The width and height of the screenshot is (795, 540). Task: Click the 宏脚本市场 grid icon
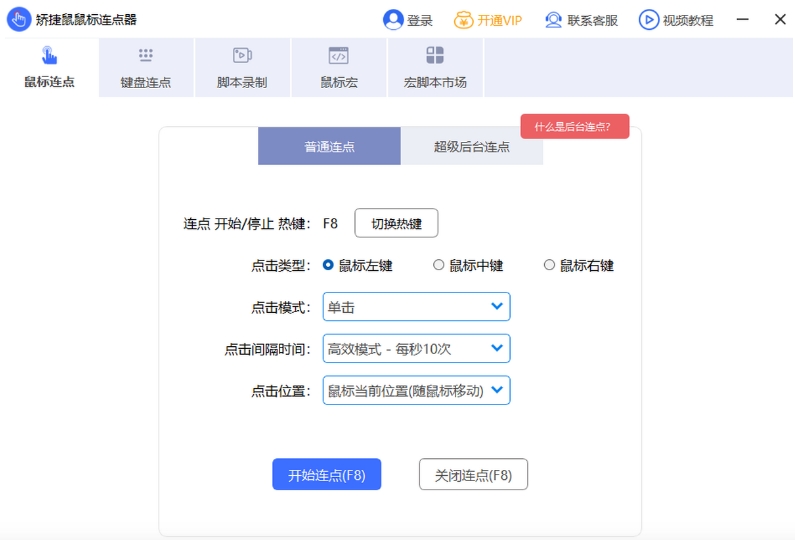[x=435, y=55]
